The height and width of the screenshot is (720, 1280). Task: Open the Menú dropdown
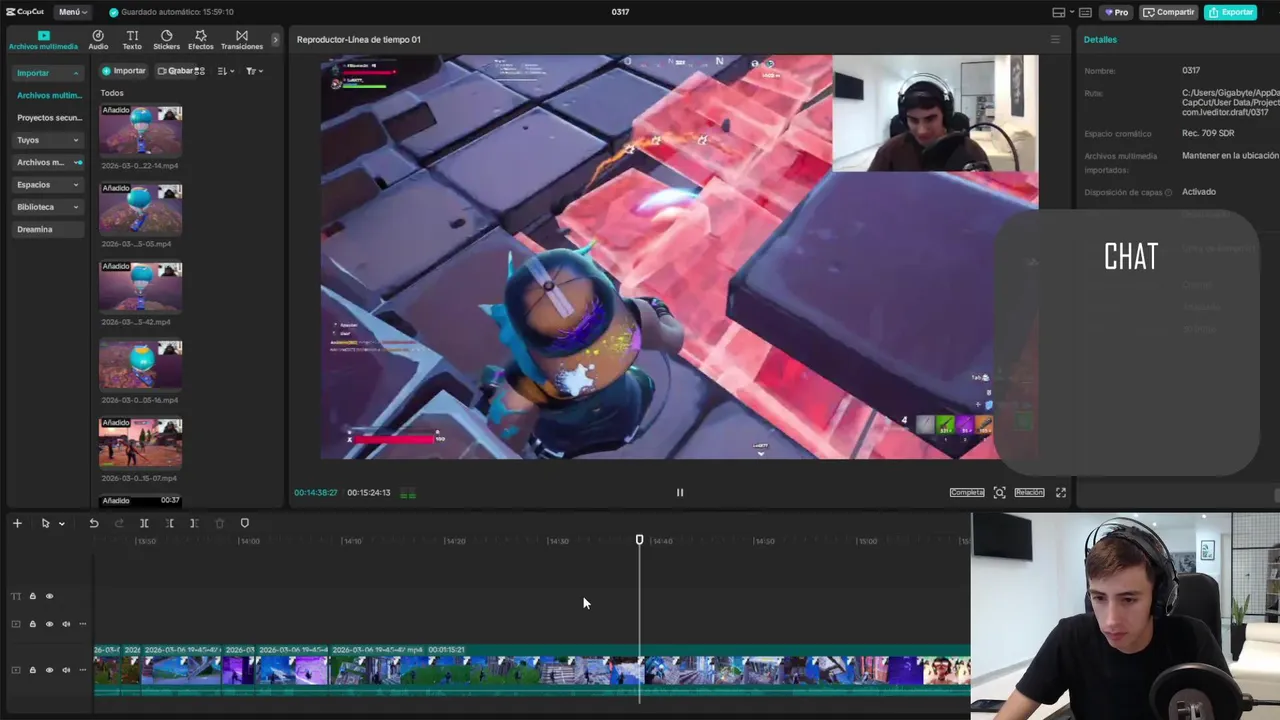[72, 12]
